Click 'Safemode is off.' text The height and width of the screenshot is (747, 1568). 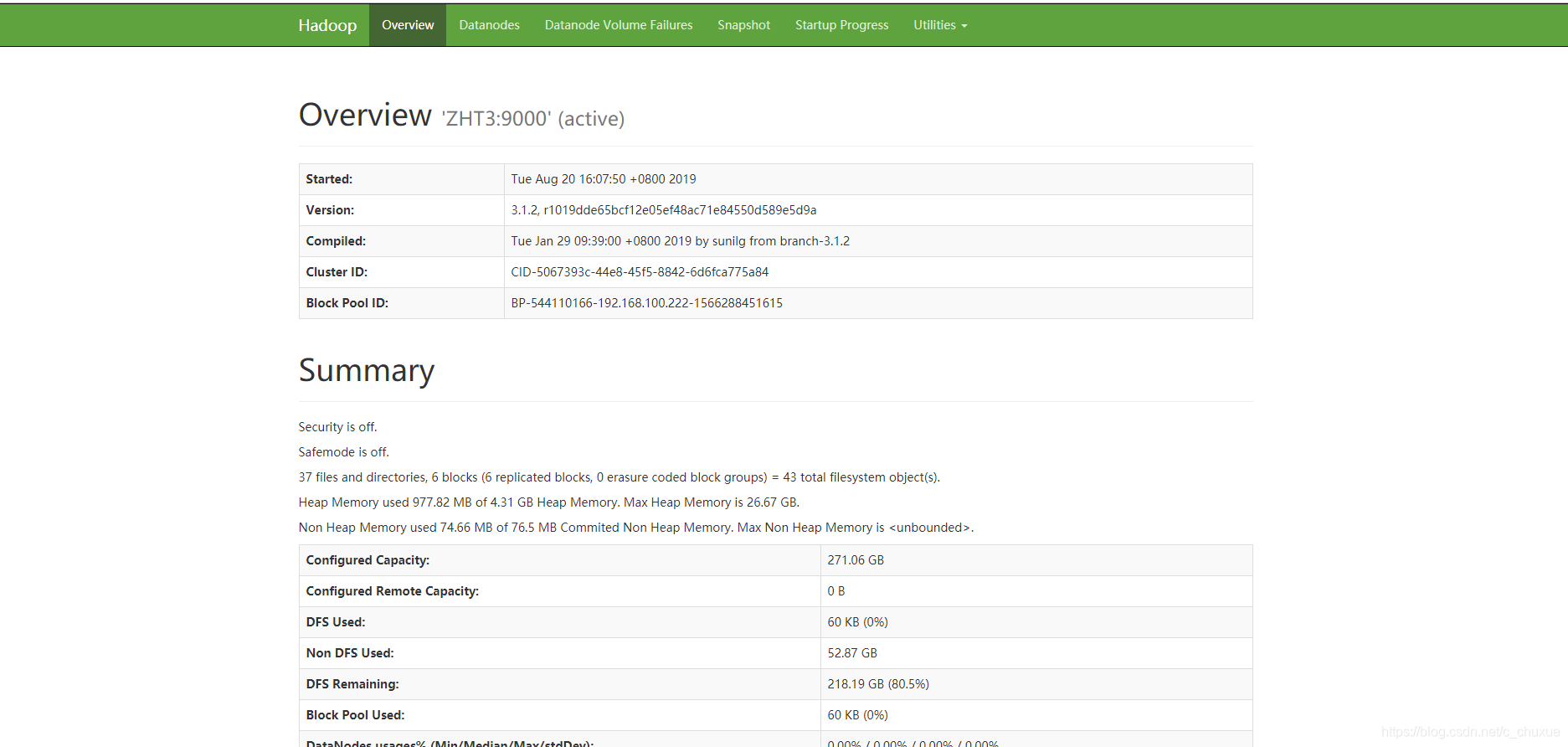(x=344, y=452)
